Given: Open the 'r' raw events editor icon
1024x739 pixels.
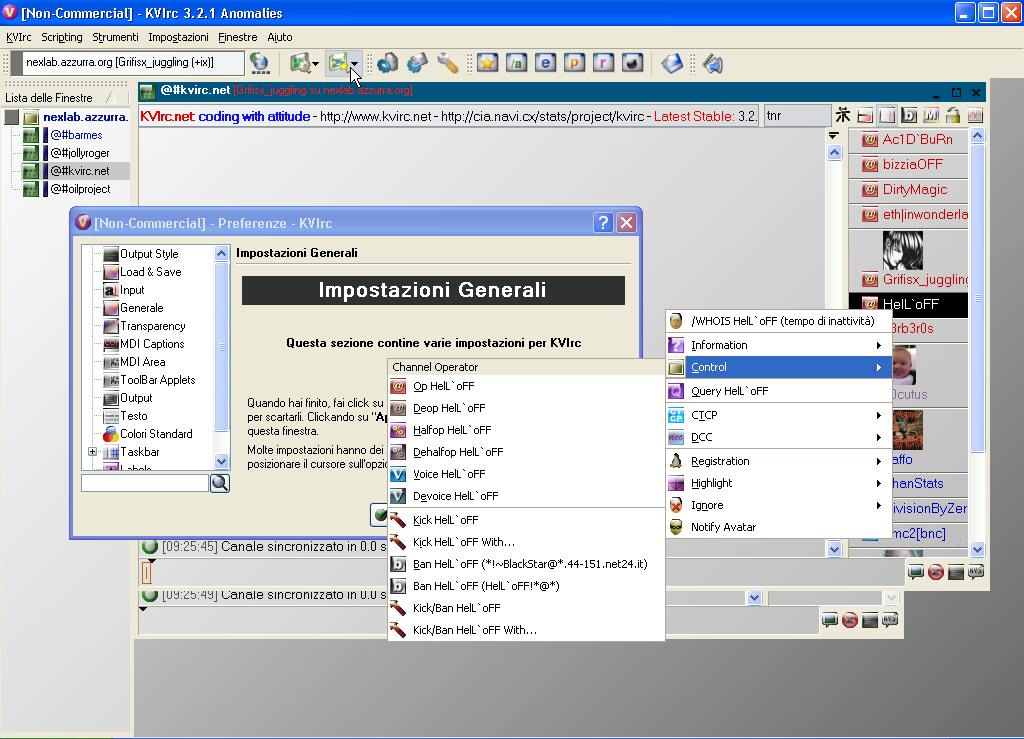Looking at the screenshot, I should click(x=603, y=63).
